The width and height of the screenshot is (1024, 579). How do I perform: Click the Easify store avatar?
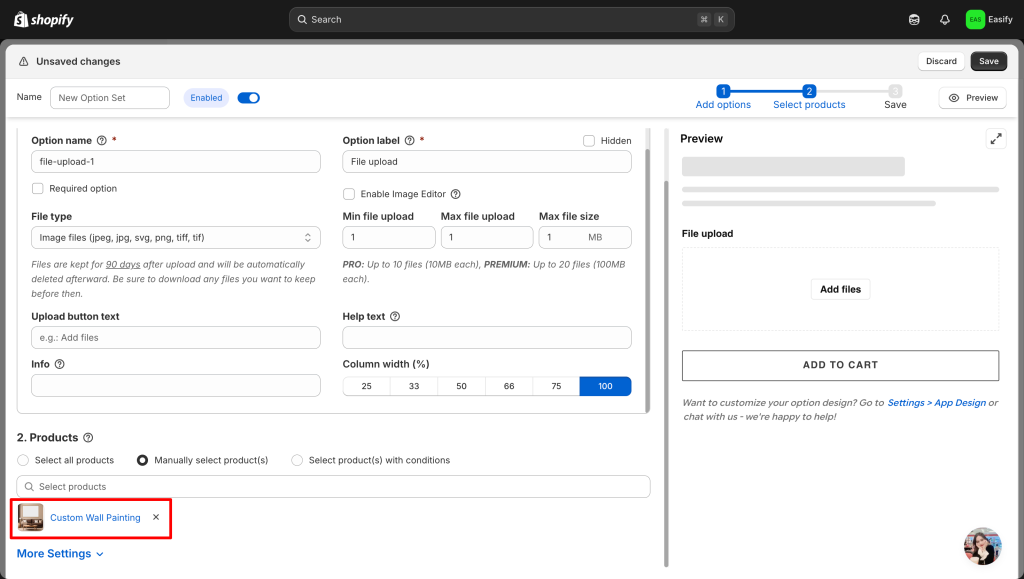pos(974,19)
